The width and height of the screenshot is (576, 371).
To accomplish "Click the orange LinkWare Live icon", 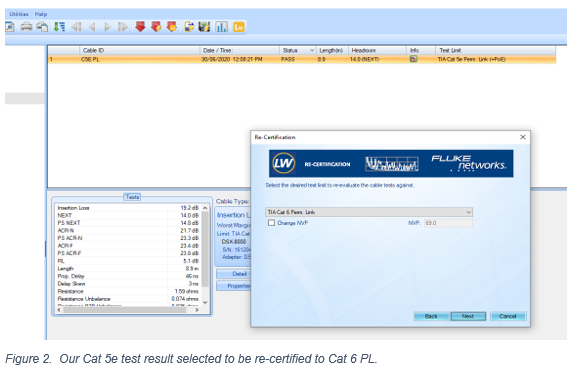I will (x=238, y=27).
